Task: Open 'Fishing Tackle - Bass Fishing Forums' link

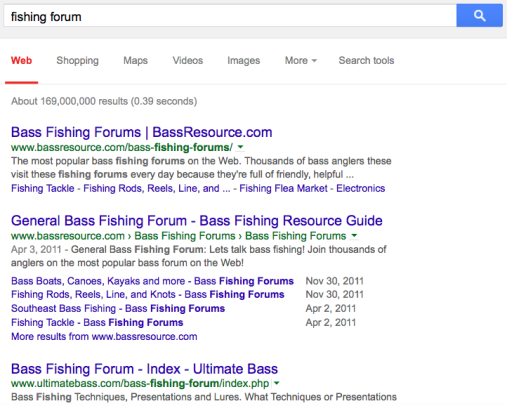Action: (x=97, y=322)
